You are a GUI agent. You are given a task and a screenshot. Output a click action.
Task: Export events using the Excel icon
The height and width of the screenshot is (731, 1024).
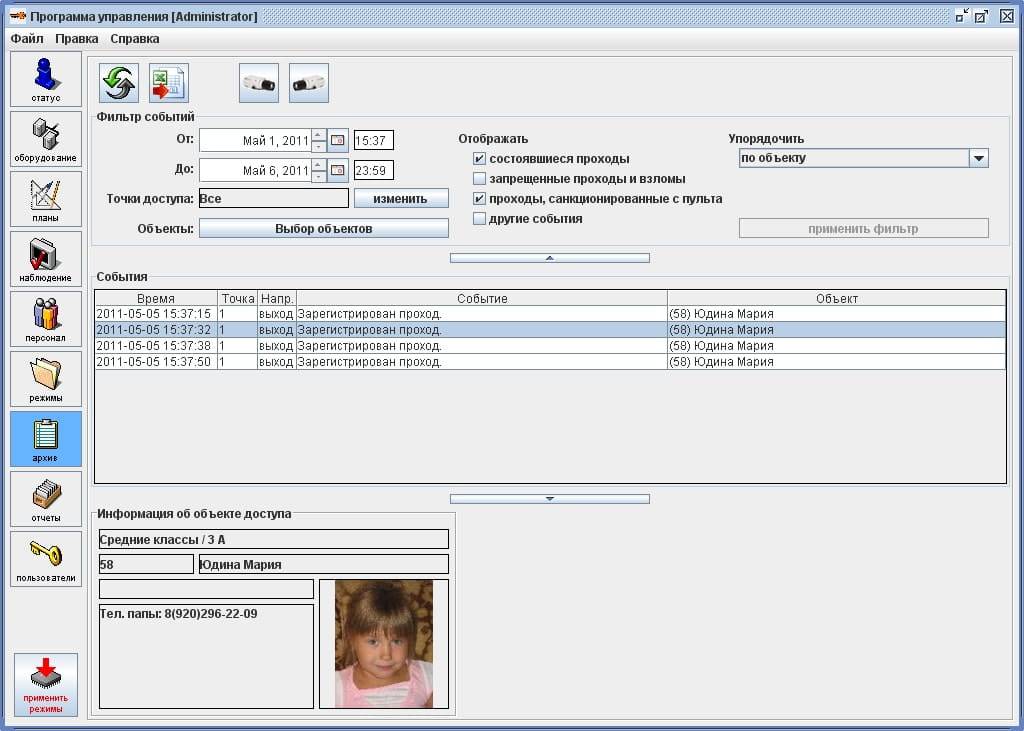pos(169,83)
